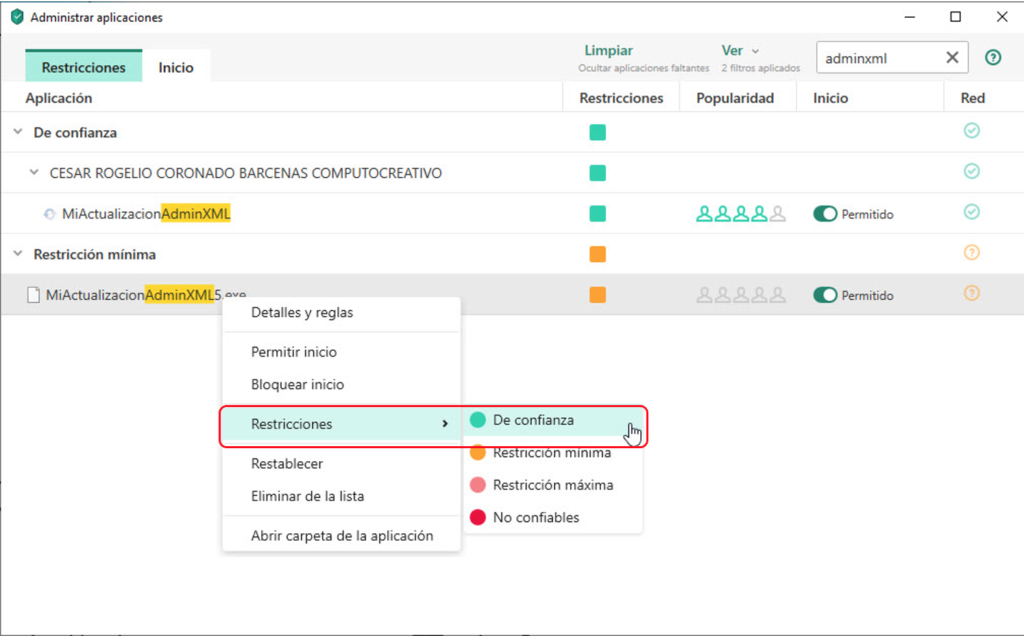The width and height of the screenshot is (1024, 636).
Task: Collapse the Restricción mínima group
Action: point(17,254)
